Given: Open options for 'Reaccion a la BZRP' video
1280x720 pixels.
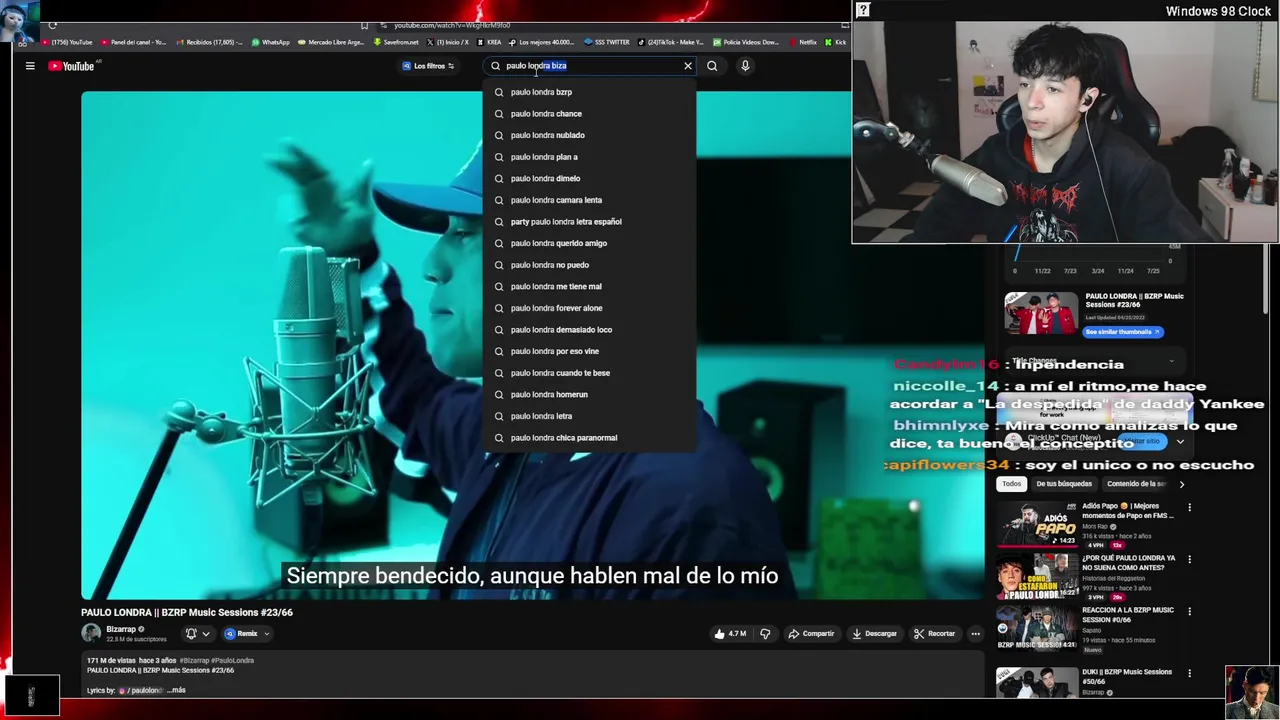Looking at the screenshot, I should 1189,611.
